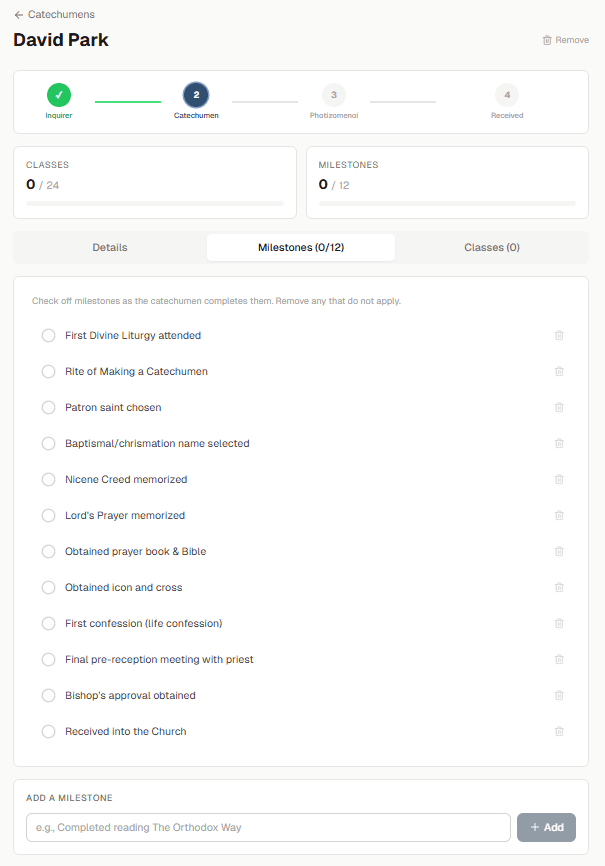Click the completed Inquirer stage circle

pyautogui.click(x=59, y=95)
